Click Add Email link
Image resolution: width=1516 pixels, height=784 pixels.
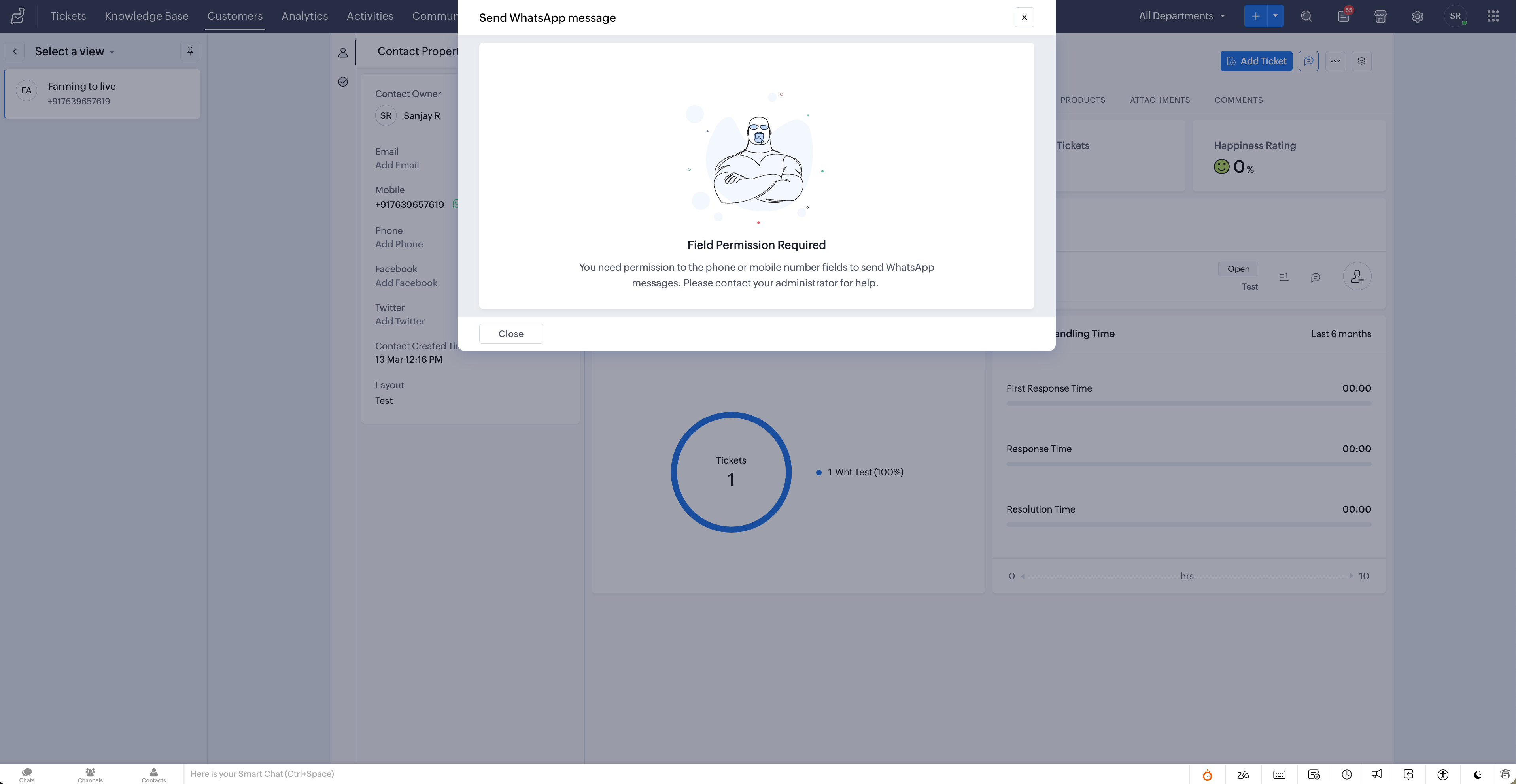[397, 165]
